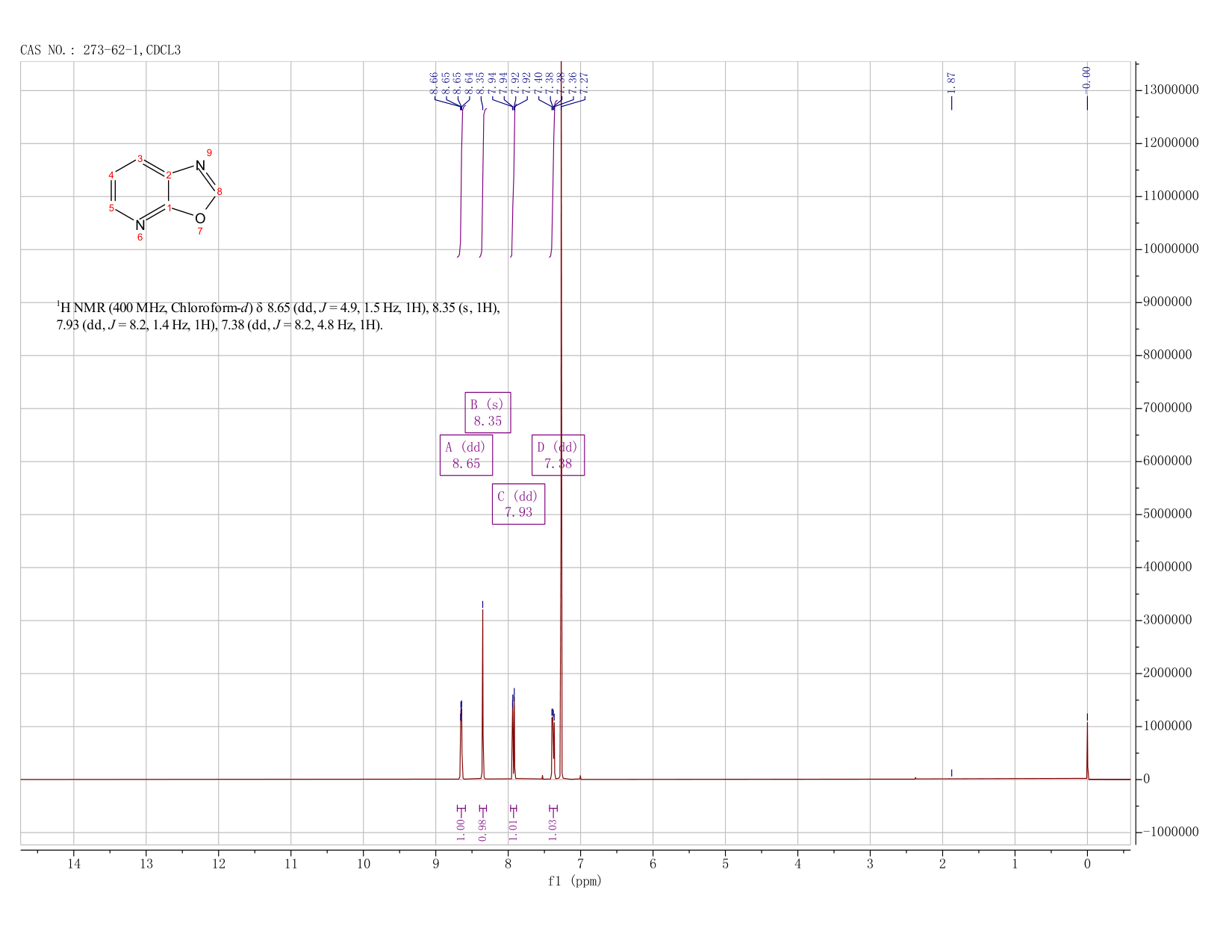Click the 1H NMR (400 MHz, Chloroform-d) description line

coord(279,308)
